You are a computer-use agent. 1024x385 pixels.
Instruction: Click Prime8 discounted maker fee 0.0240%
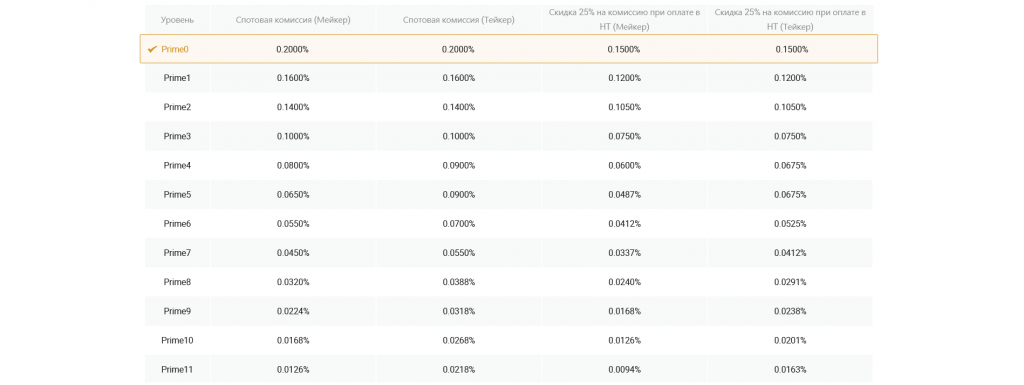point(624,282)
